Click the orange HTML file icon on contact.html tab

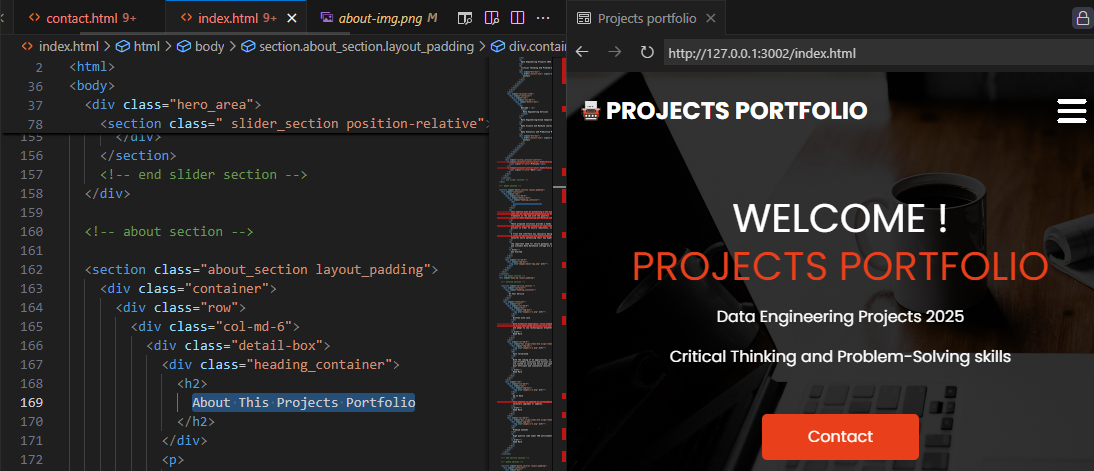coord(34,18)
